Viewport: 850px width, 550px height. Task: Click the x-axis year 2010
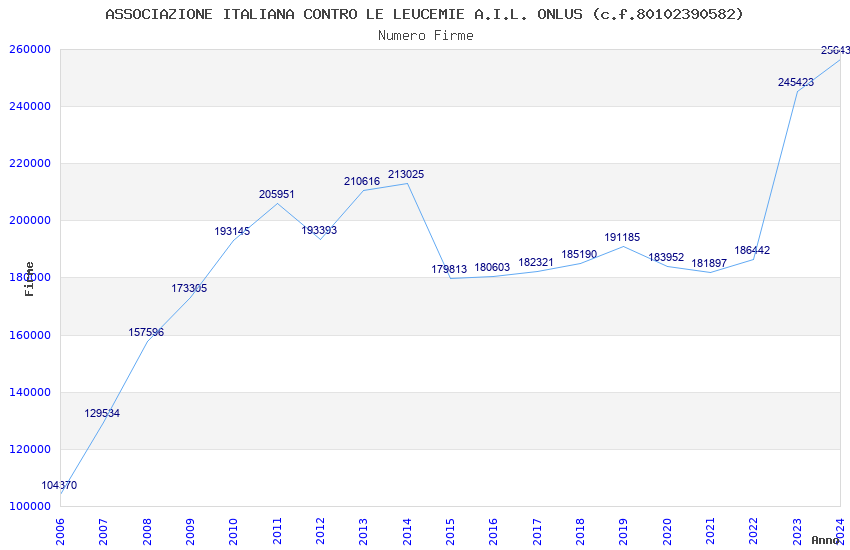point(234,532)
